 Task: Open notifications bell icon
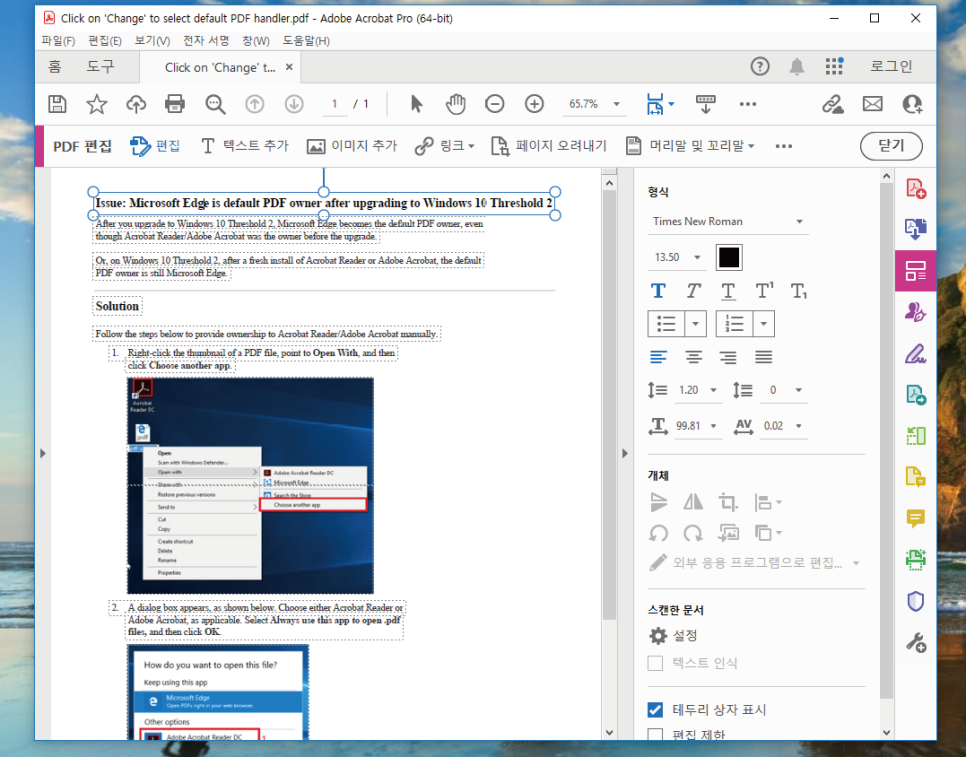tap(797, 66)
